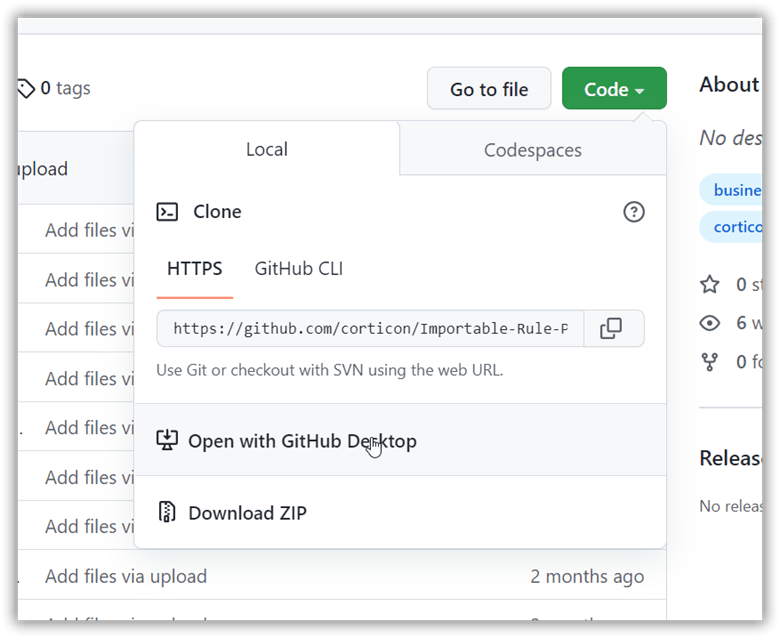Open with GitHub Desktop
780x638 pixels.
[302, 441]
